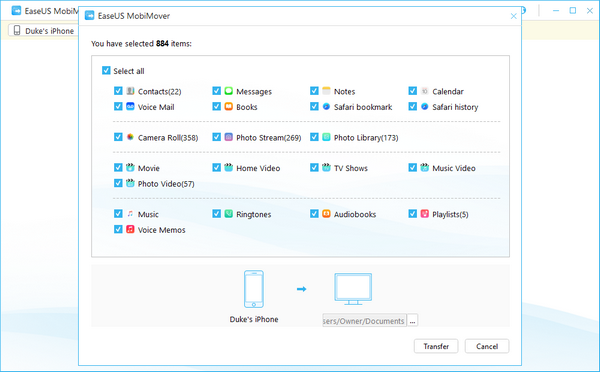This screenshot has height=372, width=600.
Task: Click the Calendar category icon
Action: (424, 91)
